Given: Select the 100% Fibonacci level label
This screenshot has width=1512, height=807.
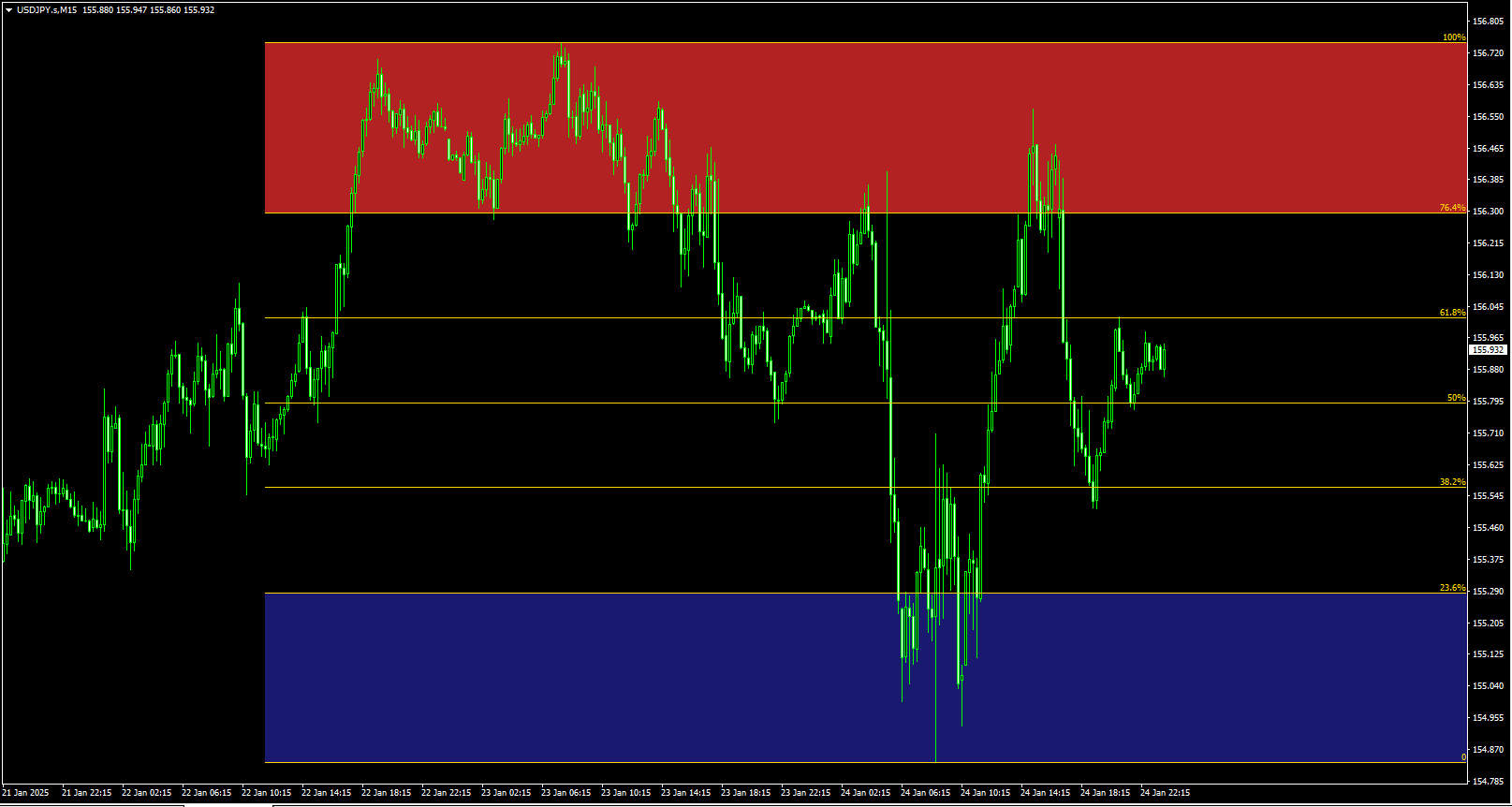Looking at the screenshot, I should pos(1454,37).
